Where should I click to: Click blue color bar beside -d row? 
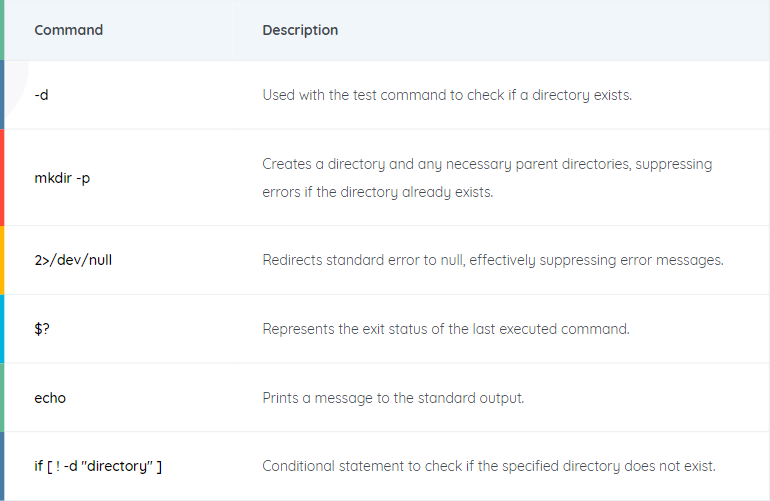2,95
